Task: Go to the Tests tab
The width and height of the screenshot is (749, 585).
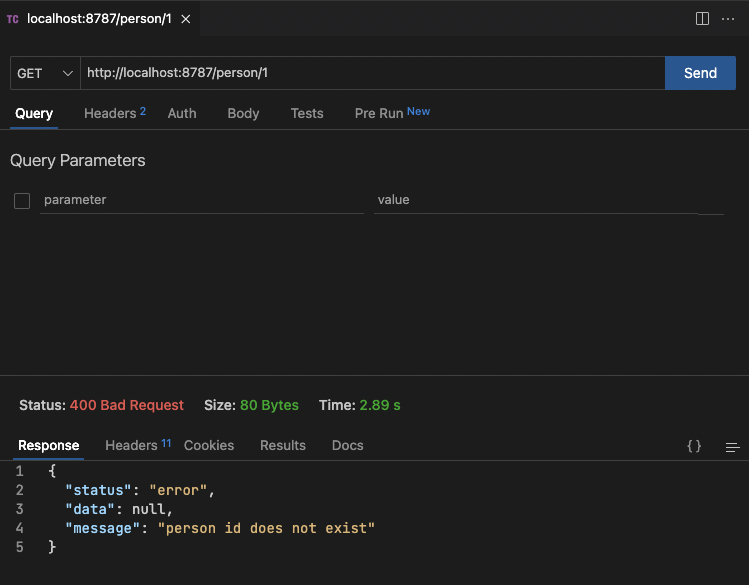Action: 307,113
